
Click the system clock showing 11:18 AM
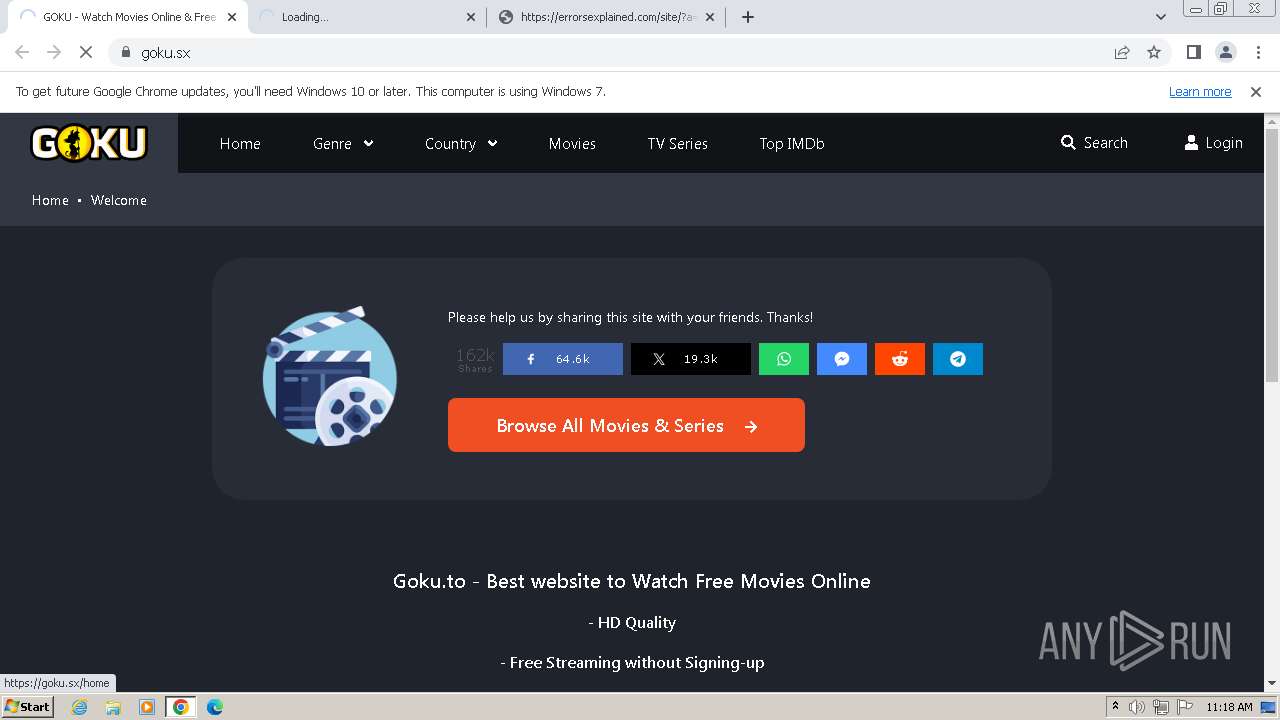1229,707
